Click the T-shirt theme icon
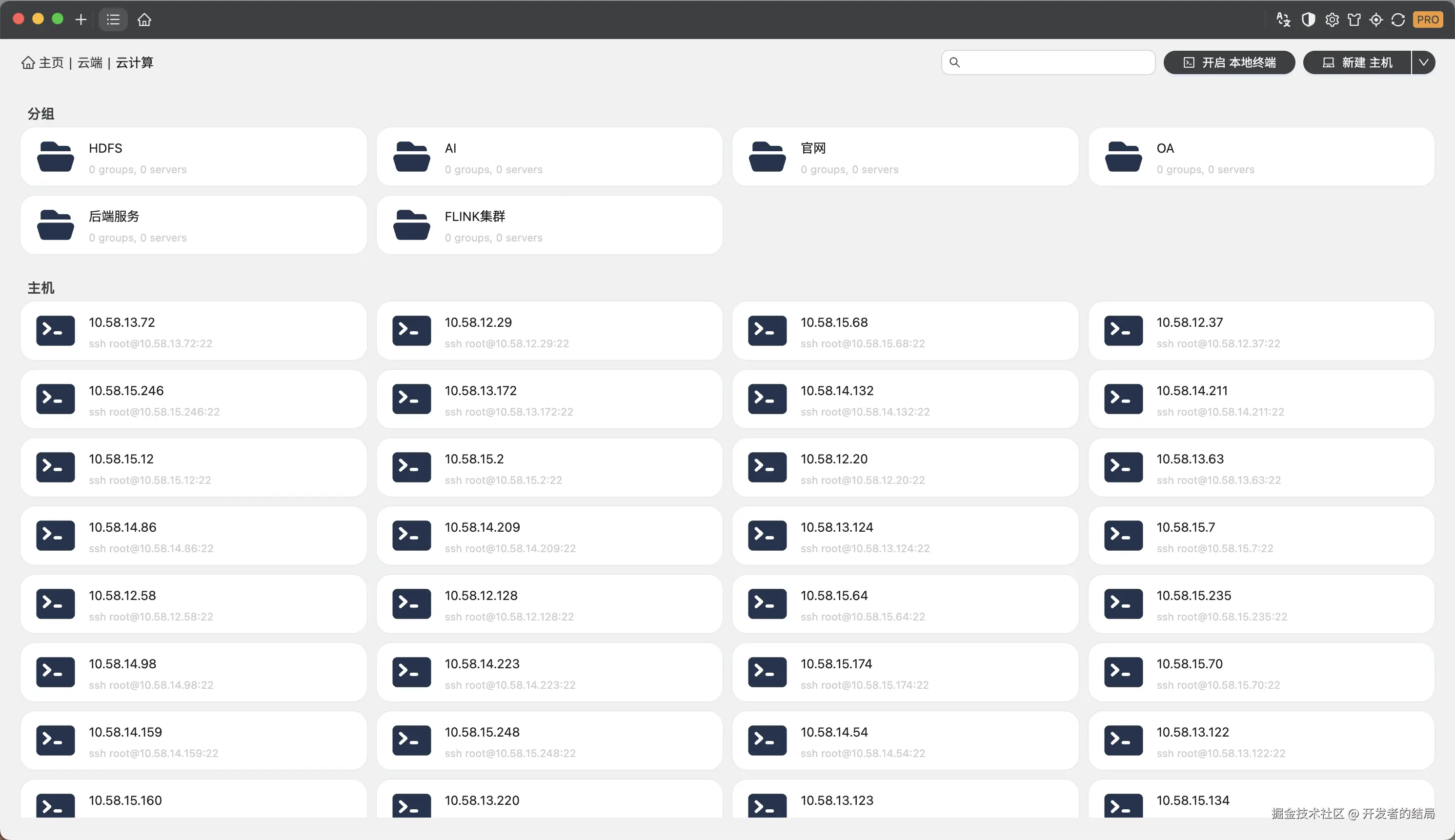1455x840 pixels. tap(1354, 20)
